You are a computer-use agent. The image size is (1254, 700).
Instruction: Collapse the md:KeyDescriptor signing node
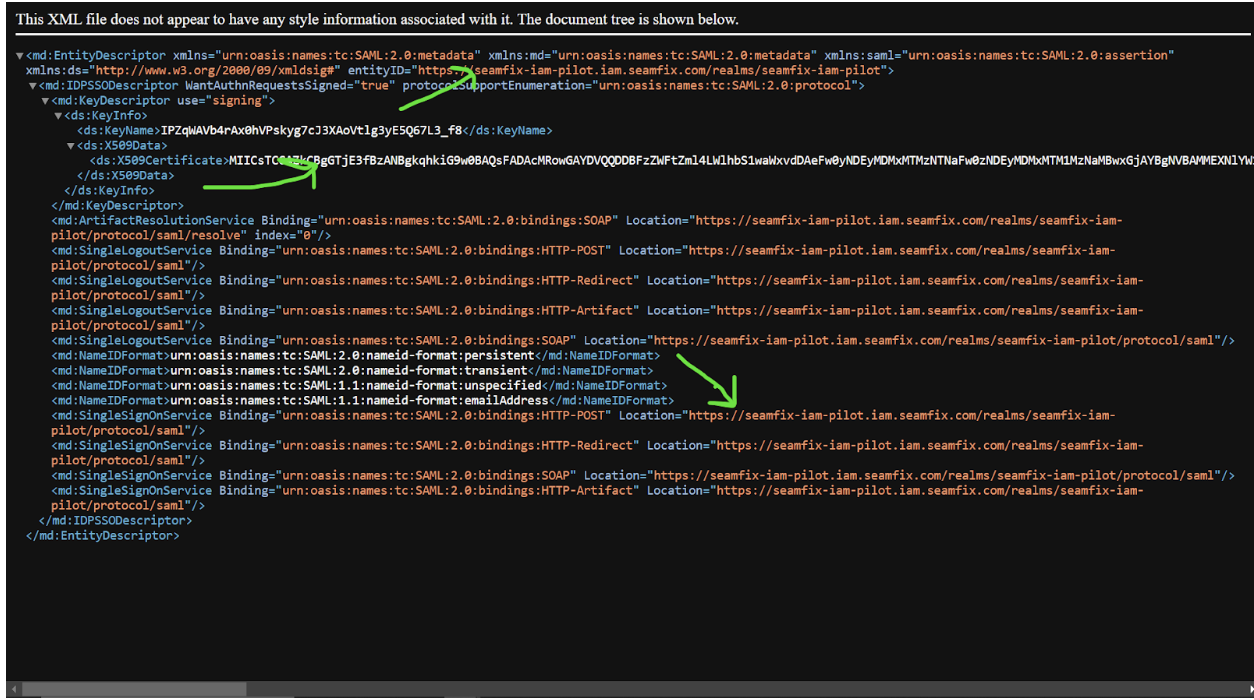click(x=45, y=100)
